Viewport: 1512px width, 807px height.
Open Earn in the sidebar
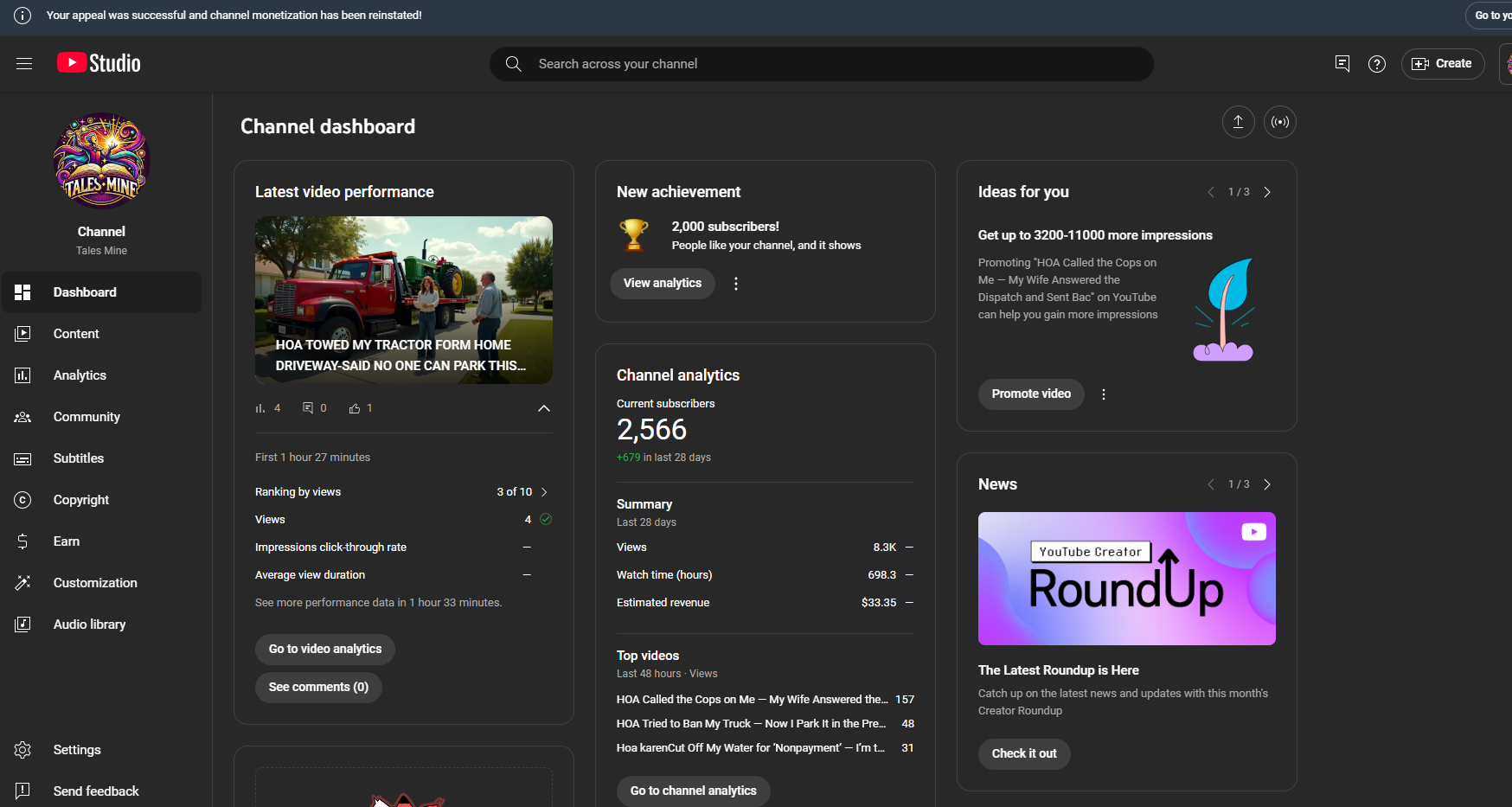(x=101, y=541)
